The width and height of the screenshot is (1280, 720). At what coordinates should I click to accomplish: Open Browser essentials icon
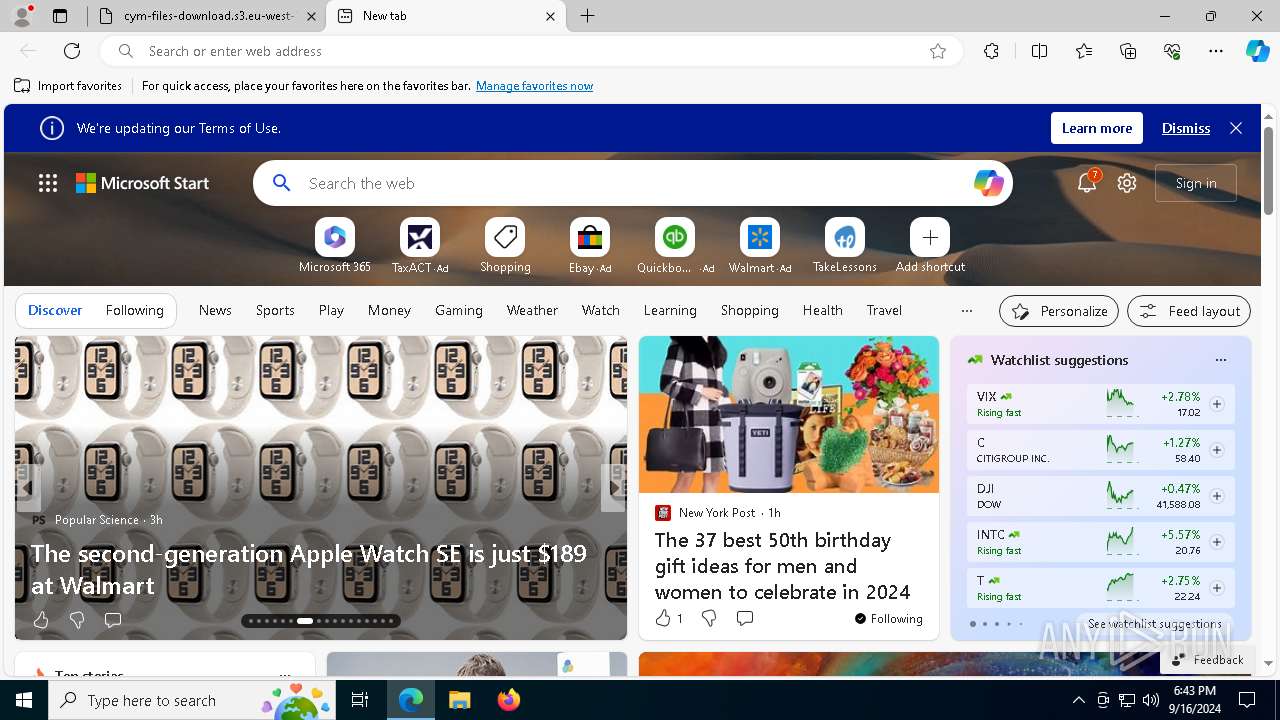pos(1172,51)
